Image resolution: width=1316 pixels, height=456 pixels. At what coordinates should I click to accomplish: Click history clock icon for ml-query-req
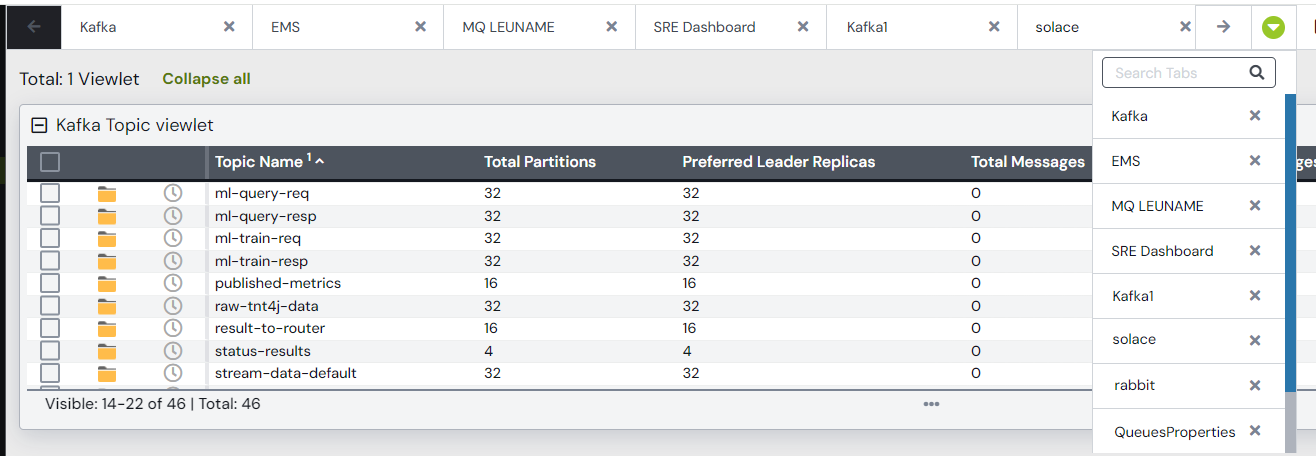coord(173,192)
